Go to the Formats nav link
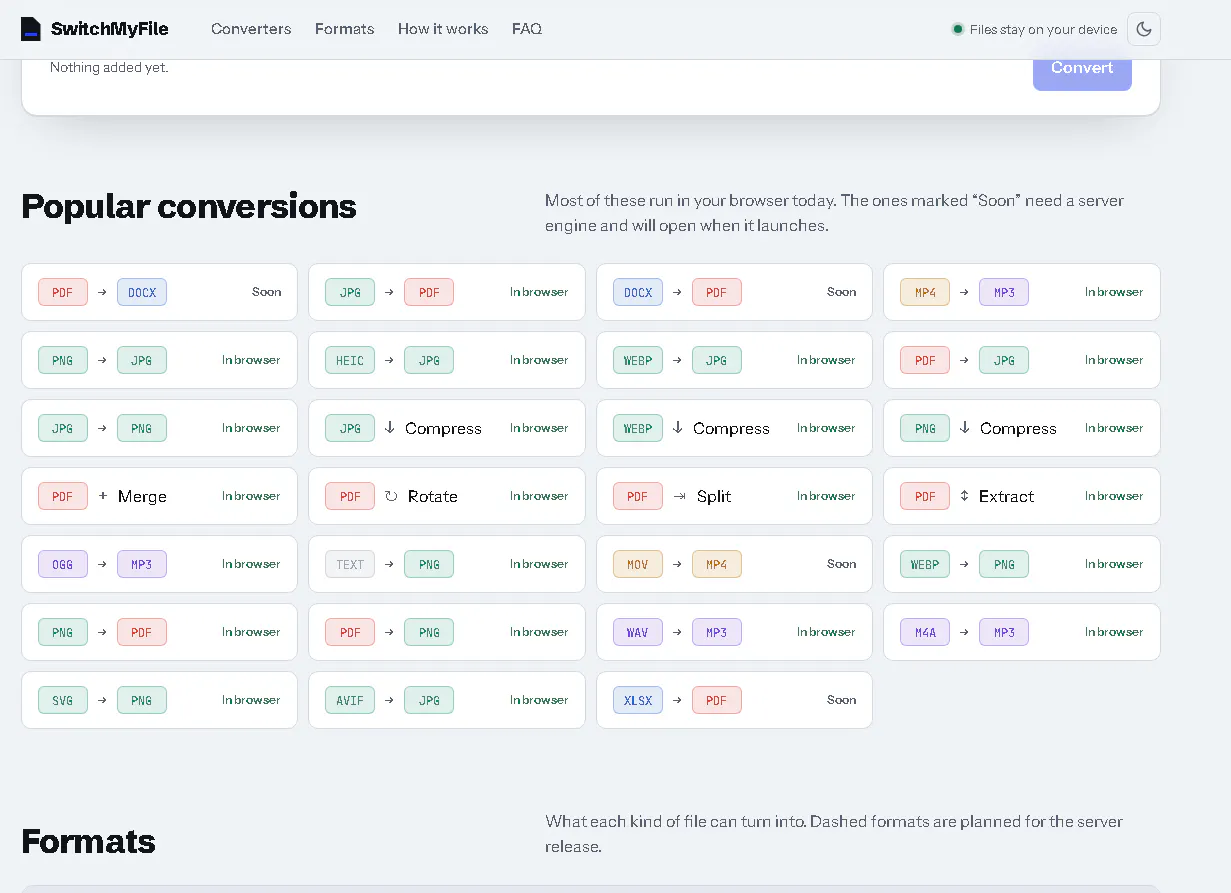Viewport: 1231px width, 893px height. [x=345, y=29]
